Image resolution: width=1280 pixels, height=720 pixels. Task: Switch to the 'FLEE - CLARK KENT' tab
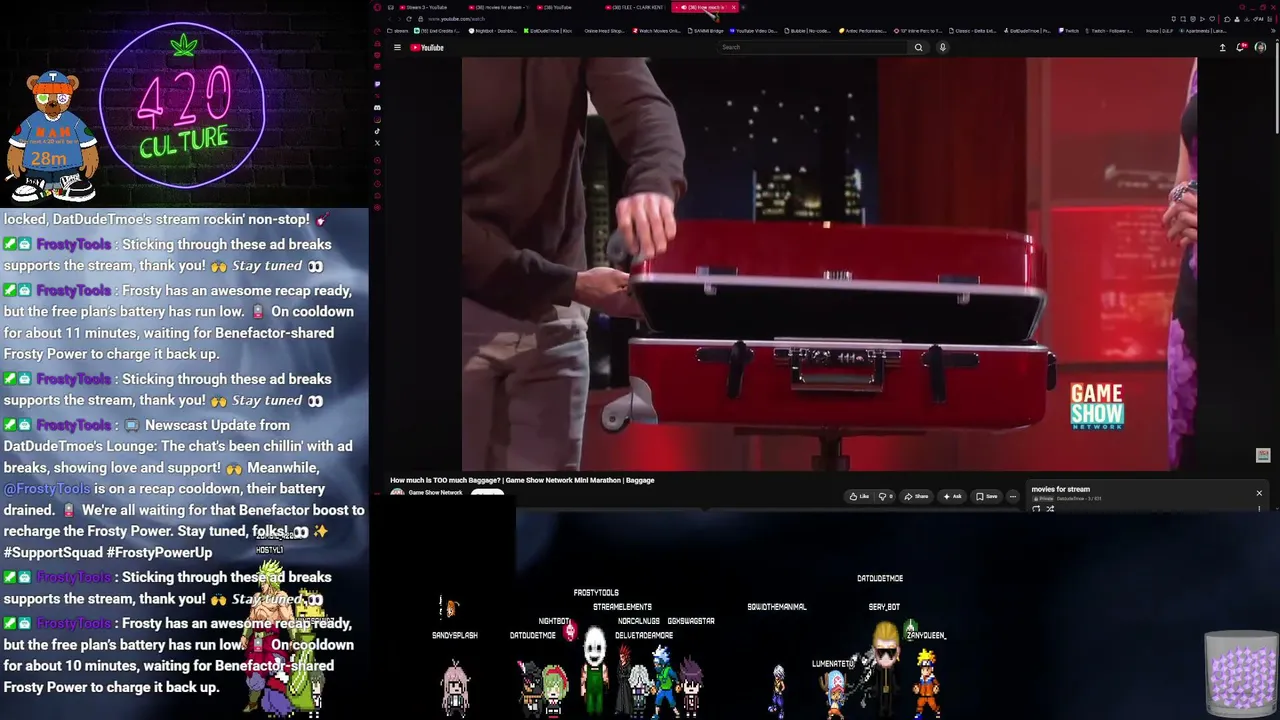[x=635, y=7]
